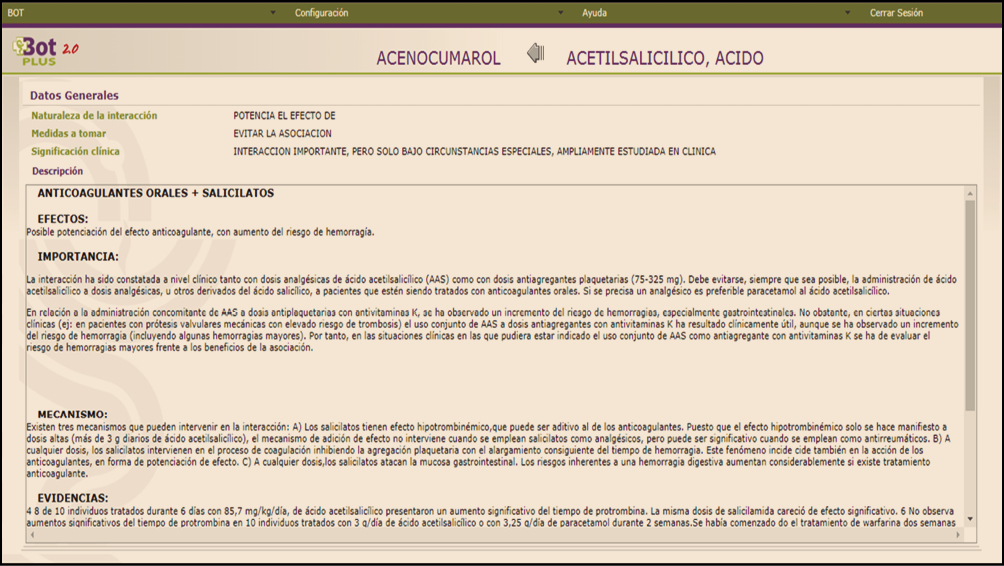The height and width of the screenshot is (566, 1004).
Task: Select the ACENOCUMAROL drug name
Action: click(x=438, y=59)
